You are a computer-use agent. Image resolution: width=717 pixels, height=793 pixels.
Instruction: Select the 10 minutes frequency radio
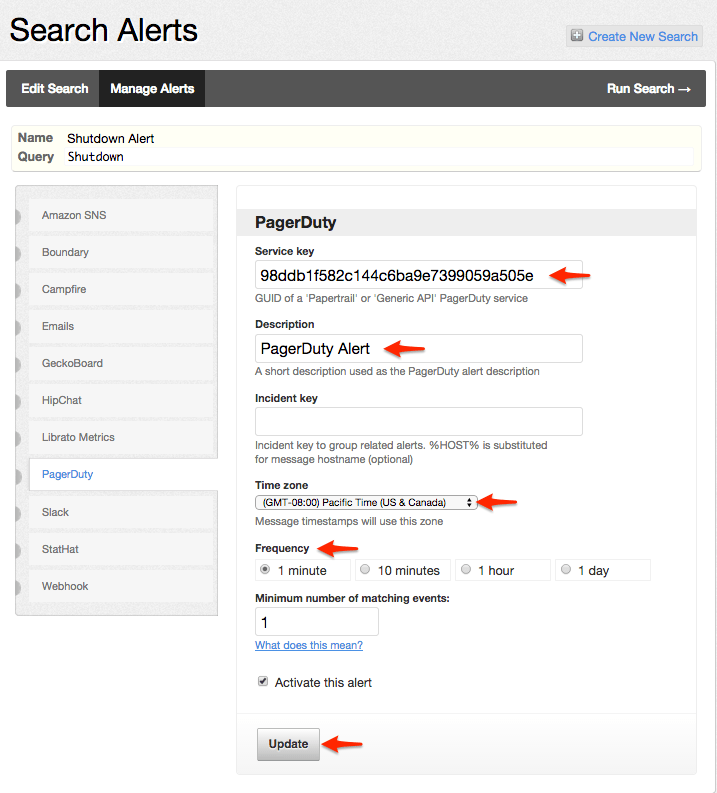tap(365, 569)
